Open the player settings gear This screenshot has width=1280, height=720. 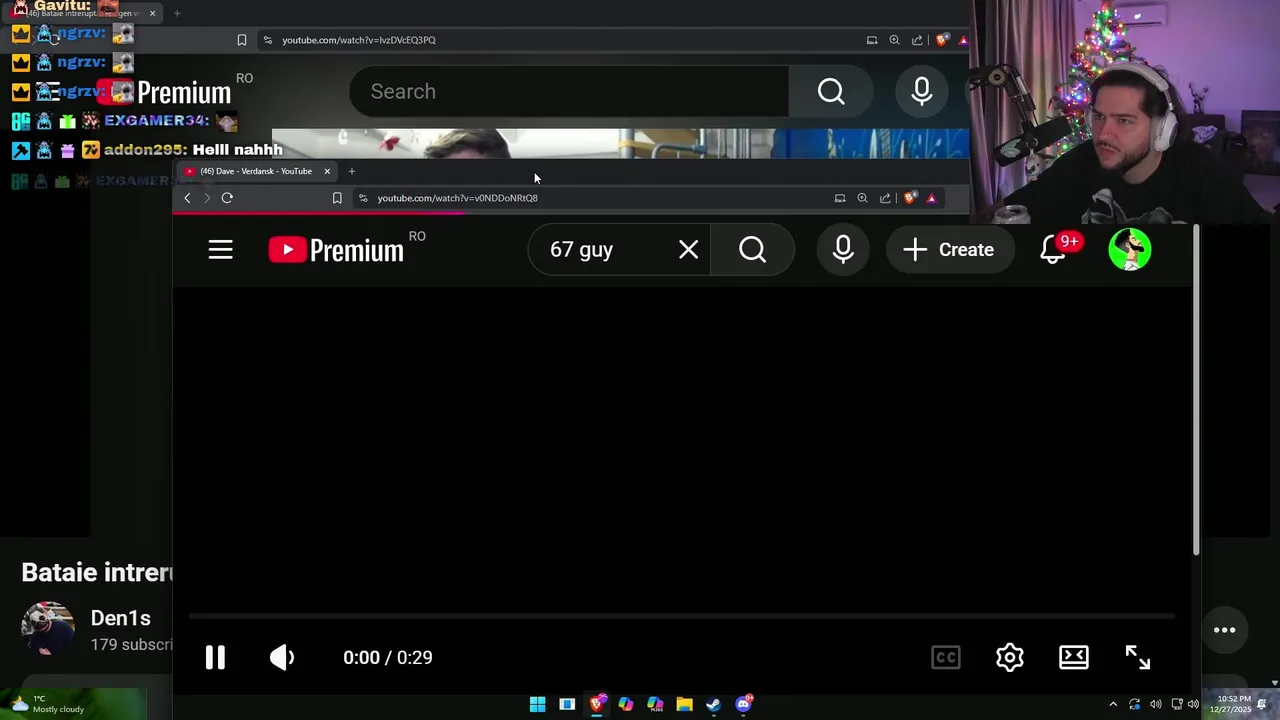[x=1010, y=657]
